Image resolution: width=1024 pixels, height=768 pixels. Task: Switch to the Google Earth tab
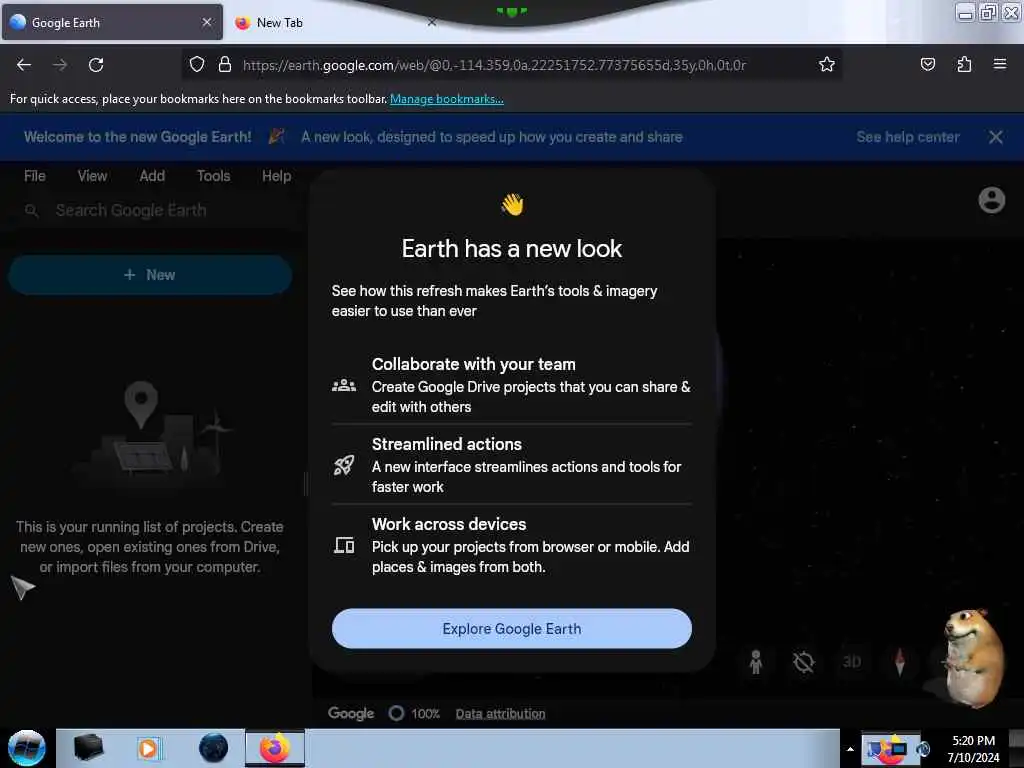tap(112, 23)
